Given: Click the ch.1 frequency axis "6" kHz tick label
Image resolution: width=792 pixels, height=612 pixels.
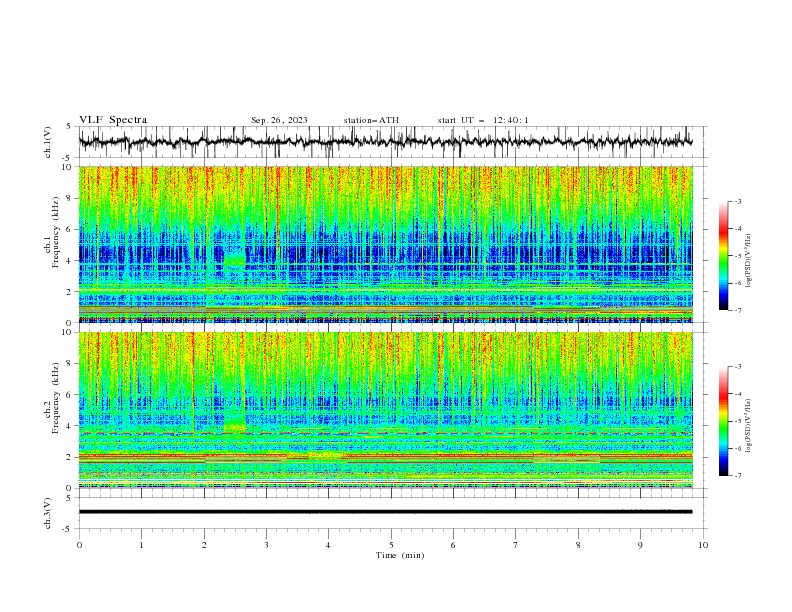Looking at the screenshot, I should 70,229.
